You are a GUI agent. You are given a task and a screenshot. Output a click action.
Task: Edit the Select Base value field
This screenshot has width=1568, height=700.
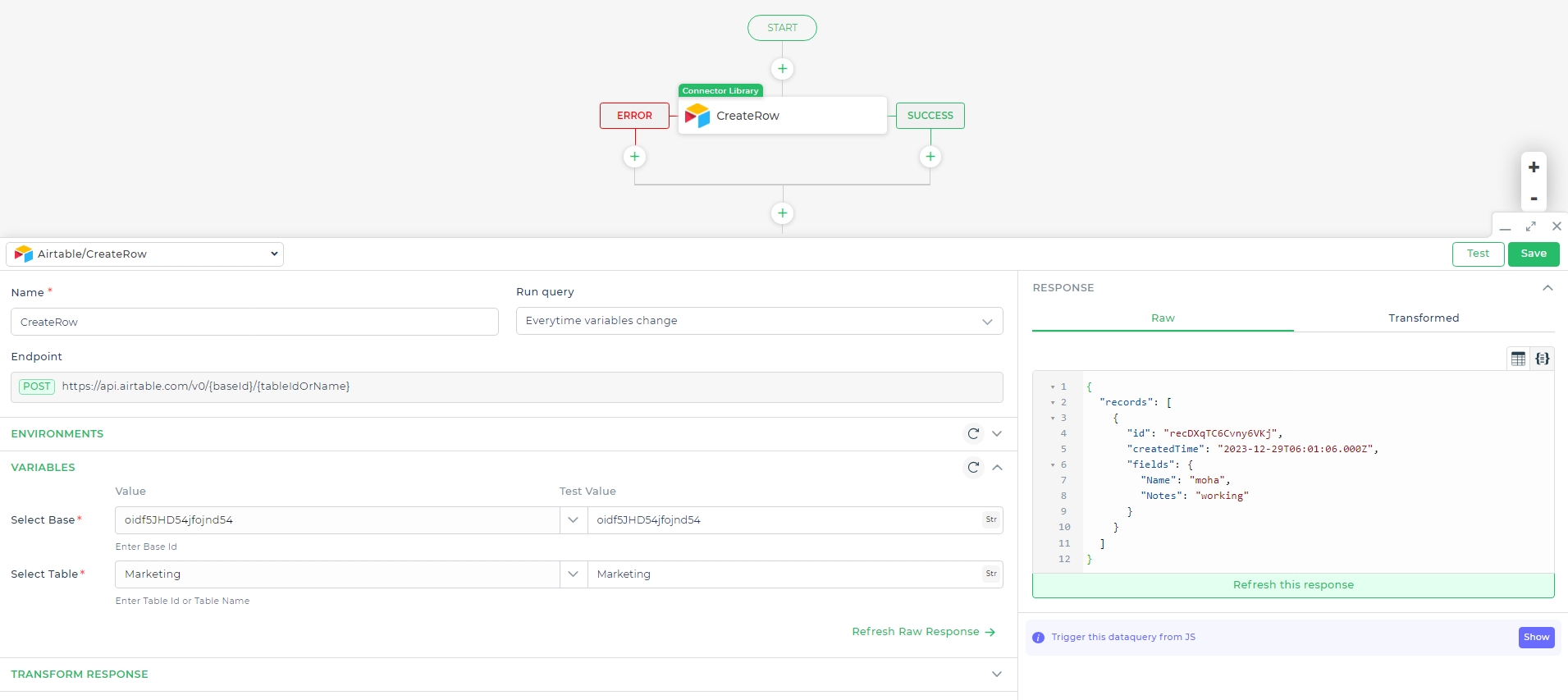click(337, 520)
